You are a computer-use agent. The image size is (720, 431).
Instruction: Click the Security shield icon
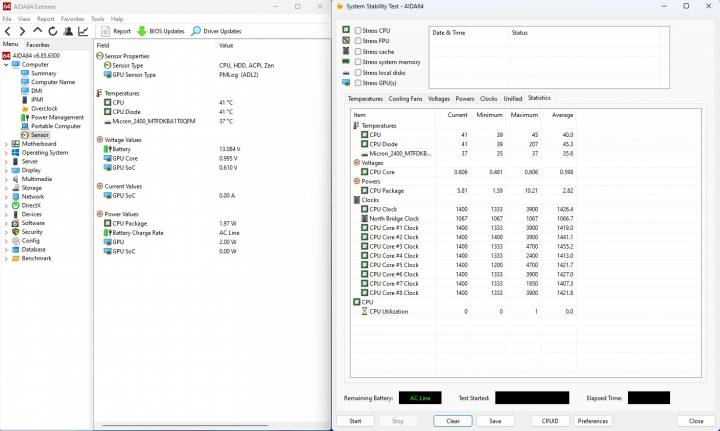[x=16, y=232]
